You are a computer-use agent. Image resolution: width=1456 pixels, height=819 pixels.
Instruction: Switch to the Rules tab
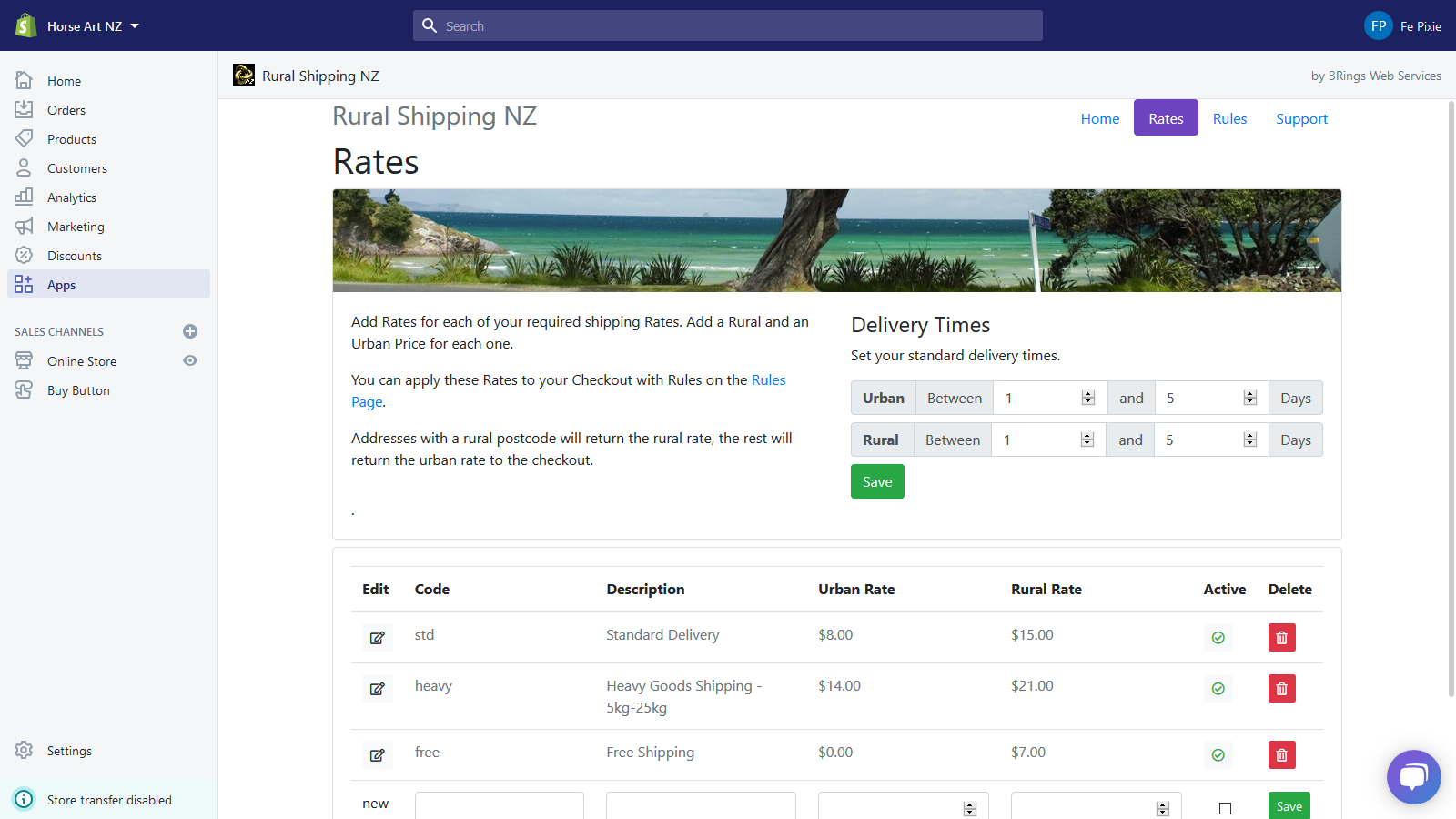[1229, 118]
